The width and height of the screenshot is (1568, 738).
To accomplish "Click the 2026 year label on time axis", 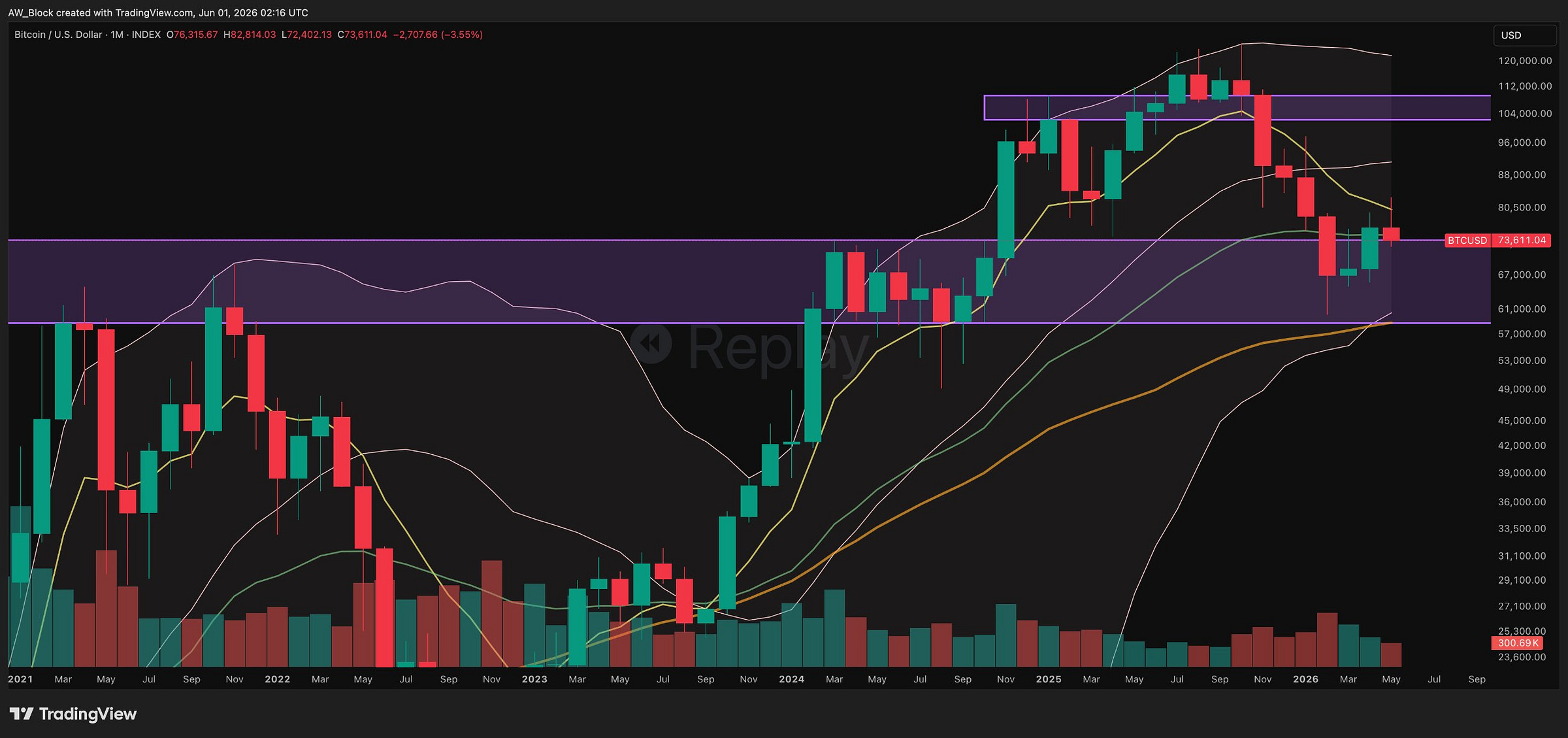I will [x=1305, y=679].
